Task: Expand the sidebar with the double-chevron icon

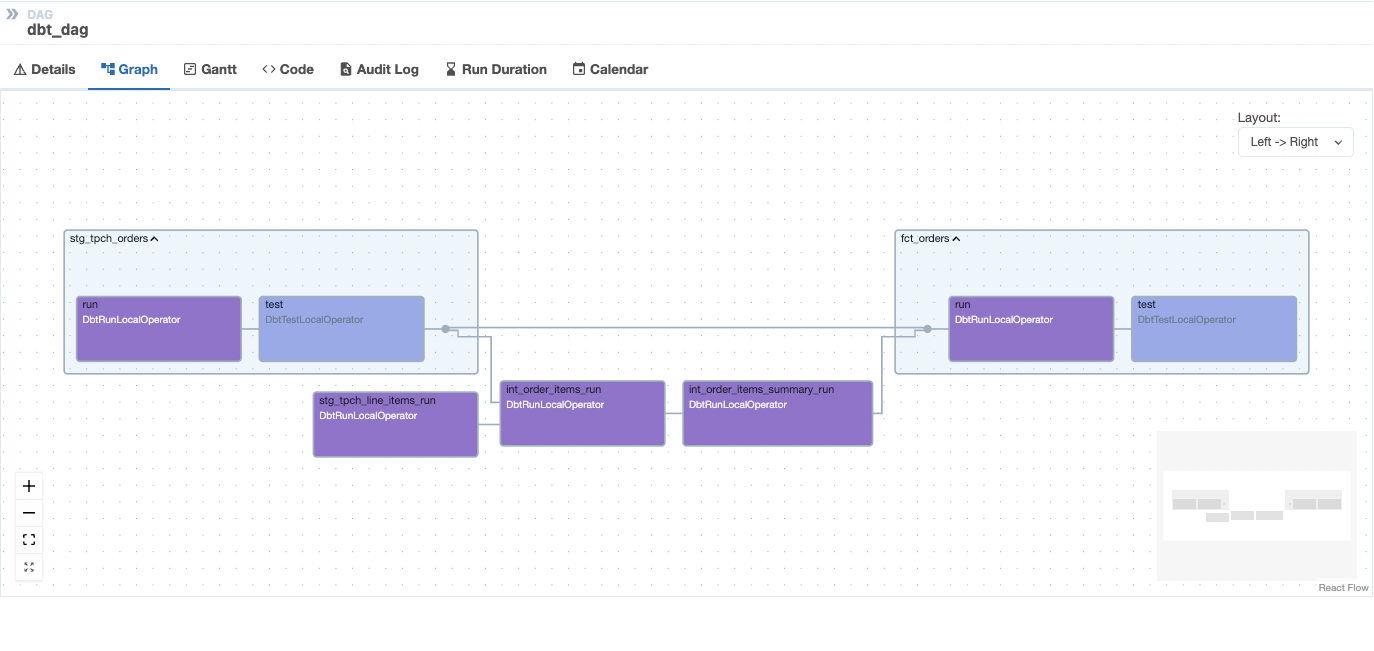Action: pos(14,14)
